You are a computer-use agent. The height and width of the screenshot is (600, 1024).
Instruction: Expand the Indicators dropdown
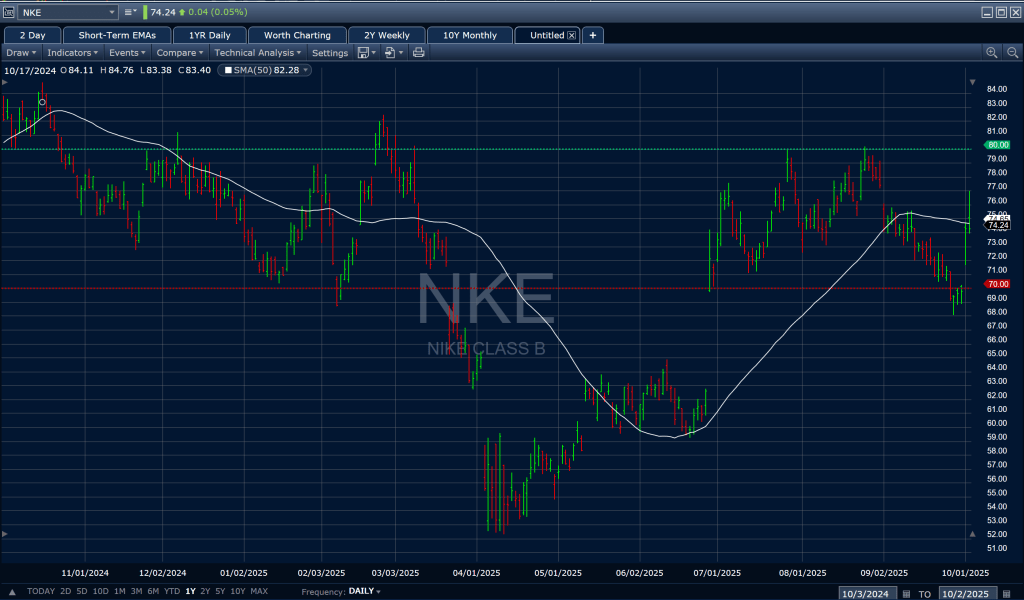coord(74,52)
